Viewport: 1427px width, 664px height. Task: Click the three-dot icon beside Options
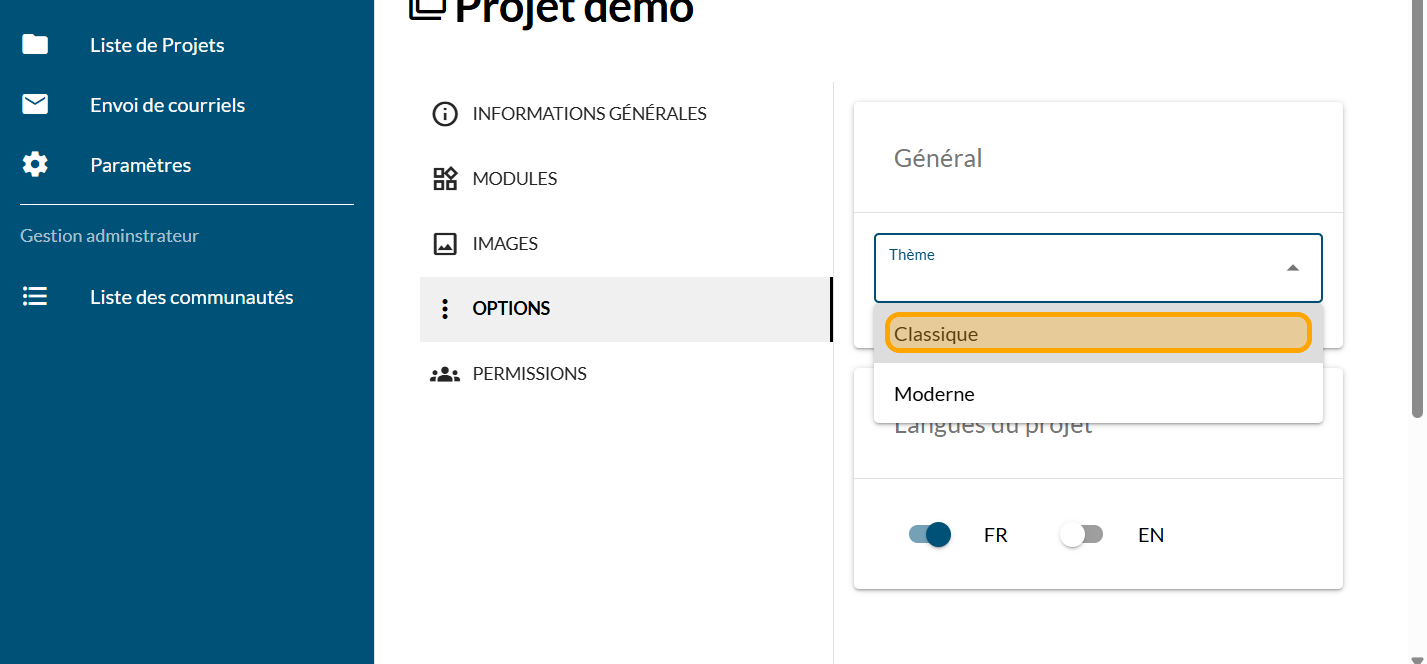pos(445,309)
